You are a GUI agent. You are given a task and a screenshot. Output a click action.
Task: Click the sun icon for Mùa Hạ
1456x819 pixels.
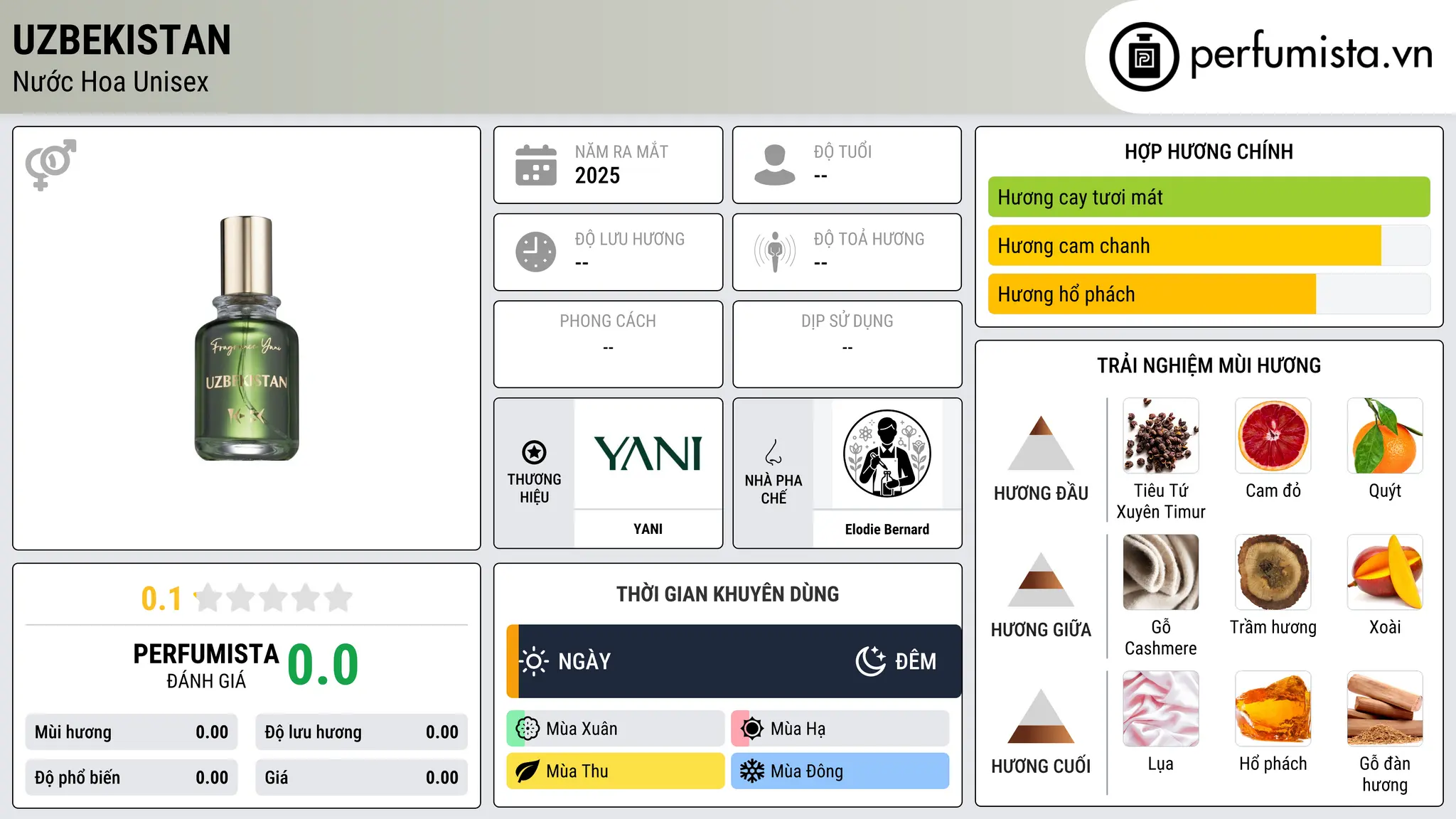[x=752, y=729]
